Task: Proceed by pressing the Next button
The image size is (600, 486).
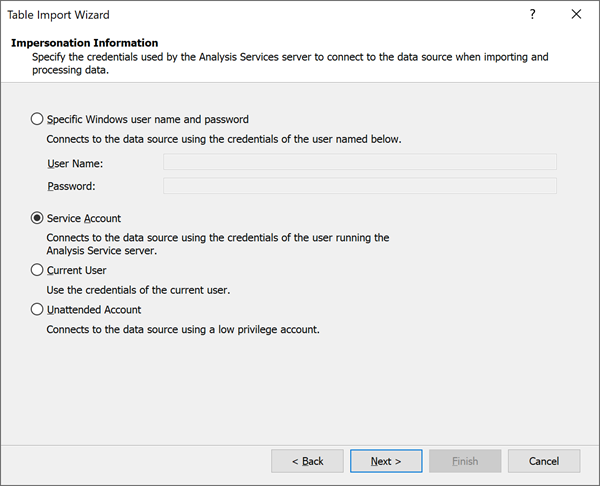Action: [386, 461]
